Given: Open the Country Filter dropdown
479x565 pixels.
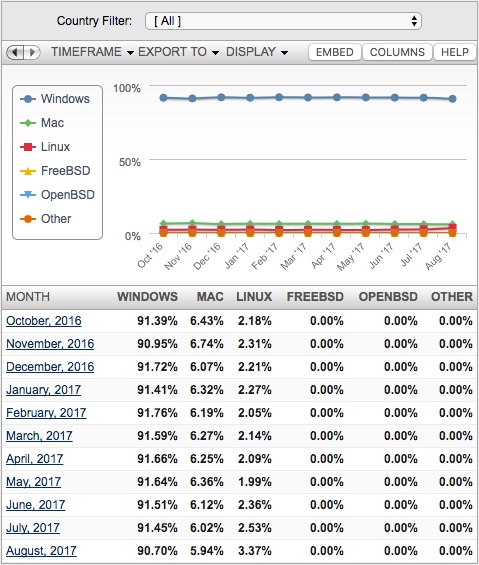Looking at the screenshot, I should click(x=283, y=21).
